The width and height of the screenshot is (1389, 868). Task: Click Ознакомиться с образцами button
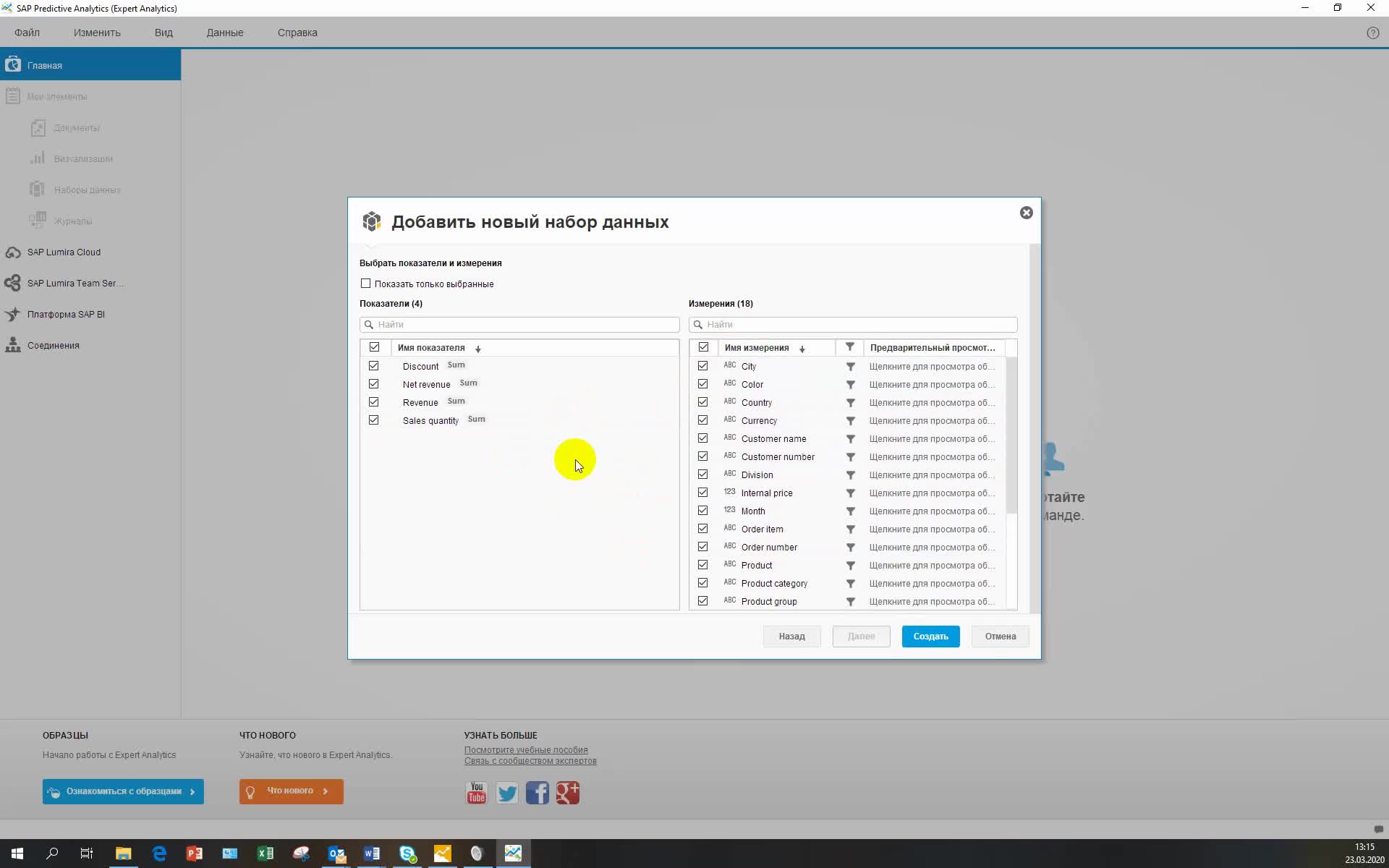tap(123, 791)
